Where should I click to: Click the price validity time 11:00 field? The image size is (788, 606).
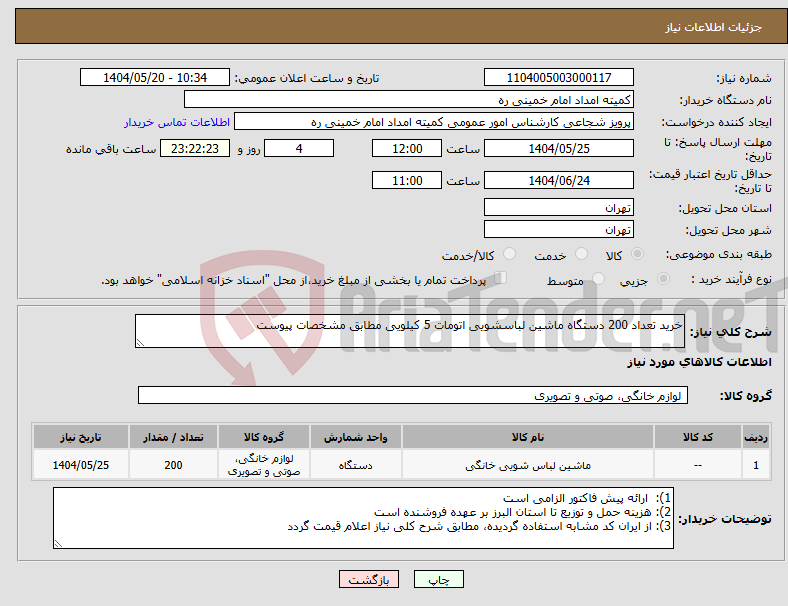coord(407,180)
